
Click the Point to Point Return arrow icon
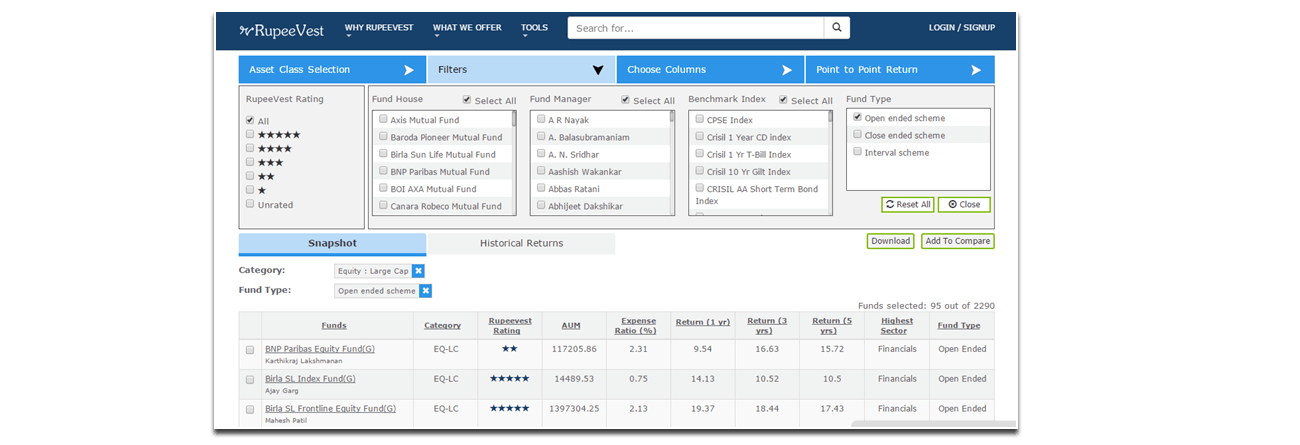[975, 70]
